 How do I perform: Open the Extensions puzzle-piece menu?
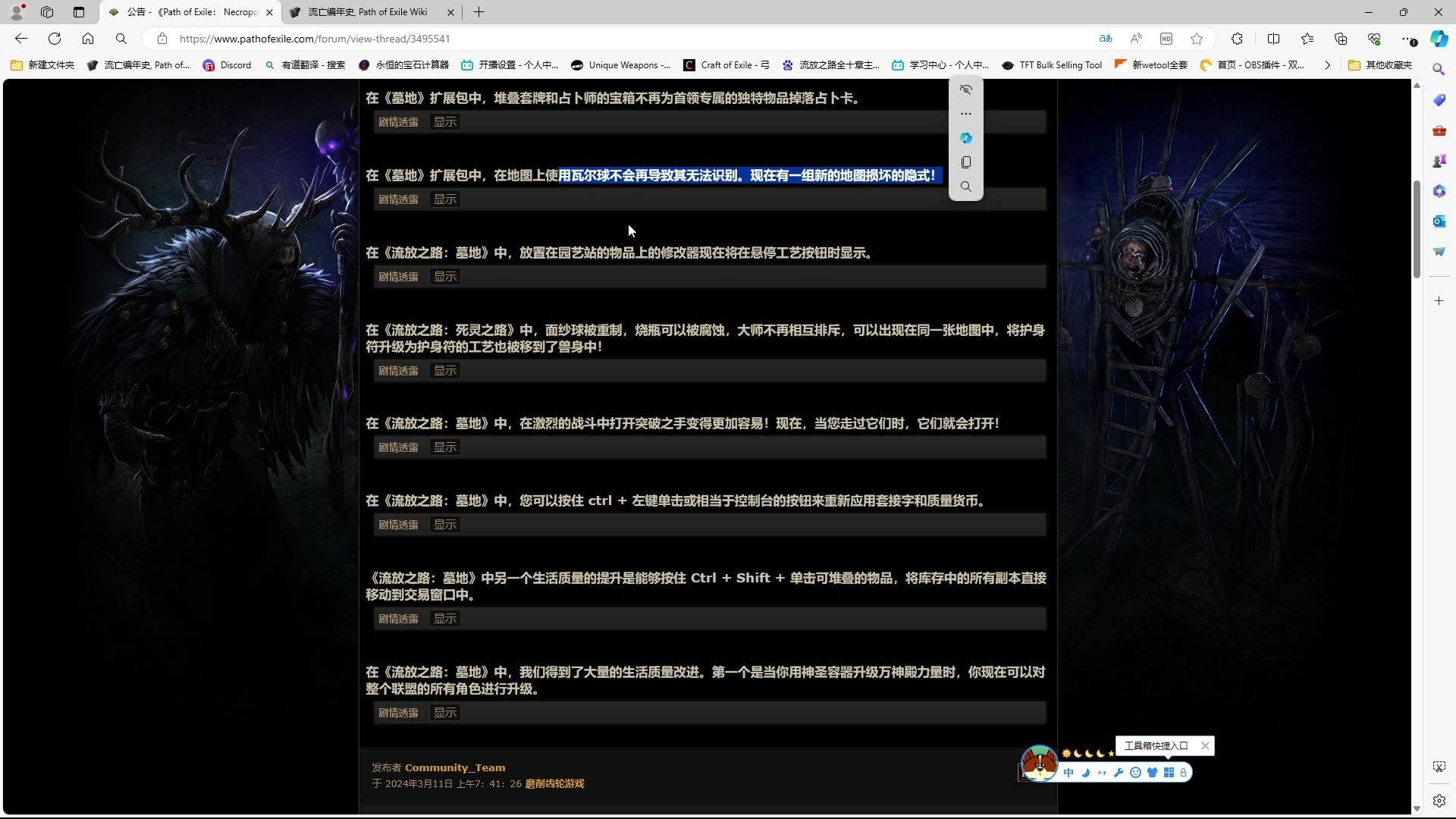click(1238, 39)
